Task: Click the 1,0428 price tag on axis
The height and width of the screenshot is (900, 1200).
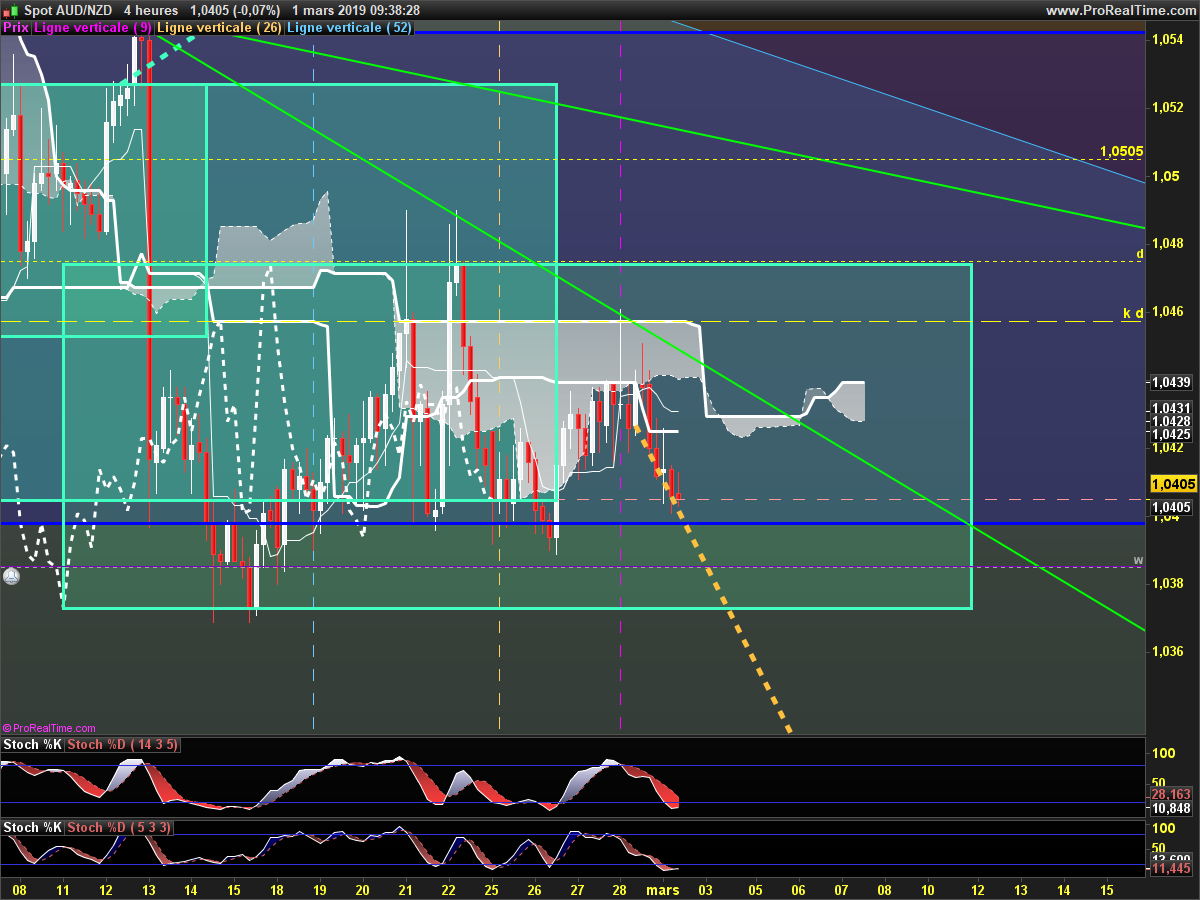Action: [1171, 422]
